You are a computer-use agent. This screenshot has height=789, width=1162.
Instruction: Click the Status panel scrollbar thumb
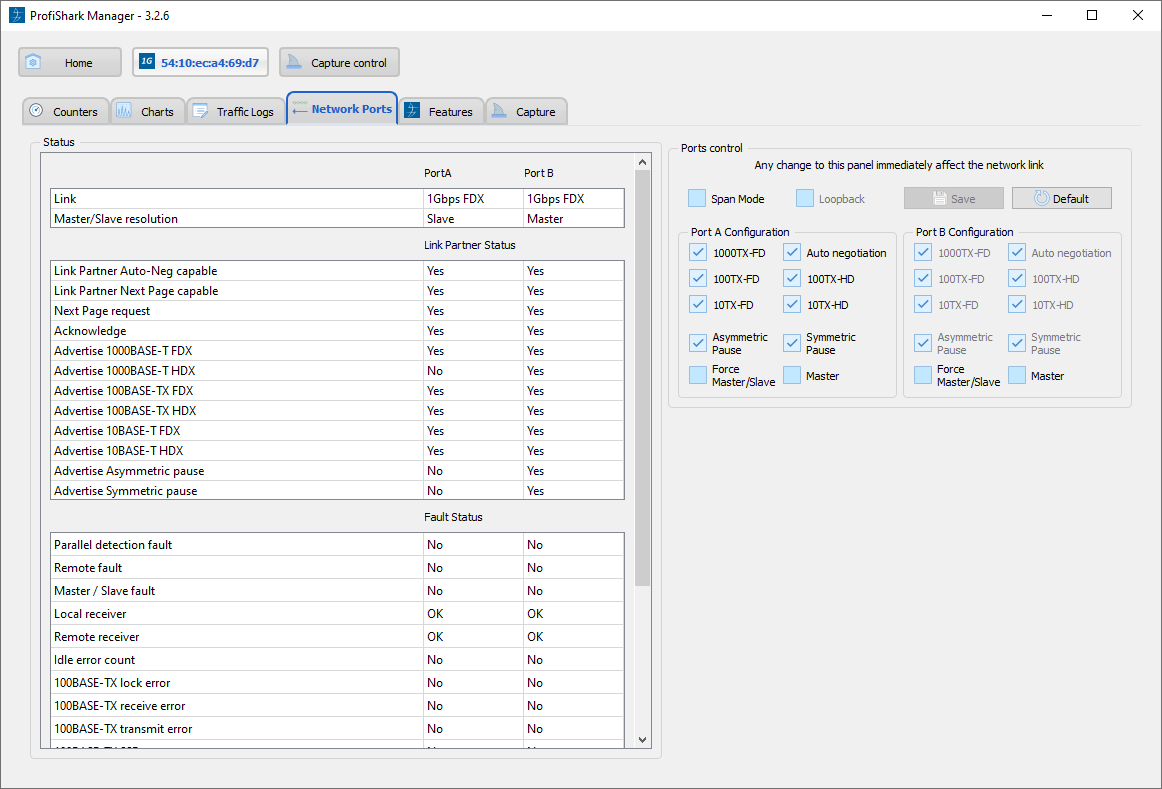click(643, 378)
